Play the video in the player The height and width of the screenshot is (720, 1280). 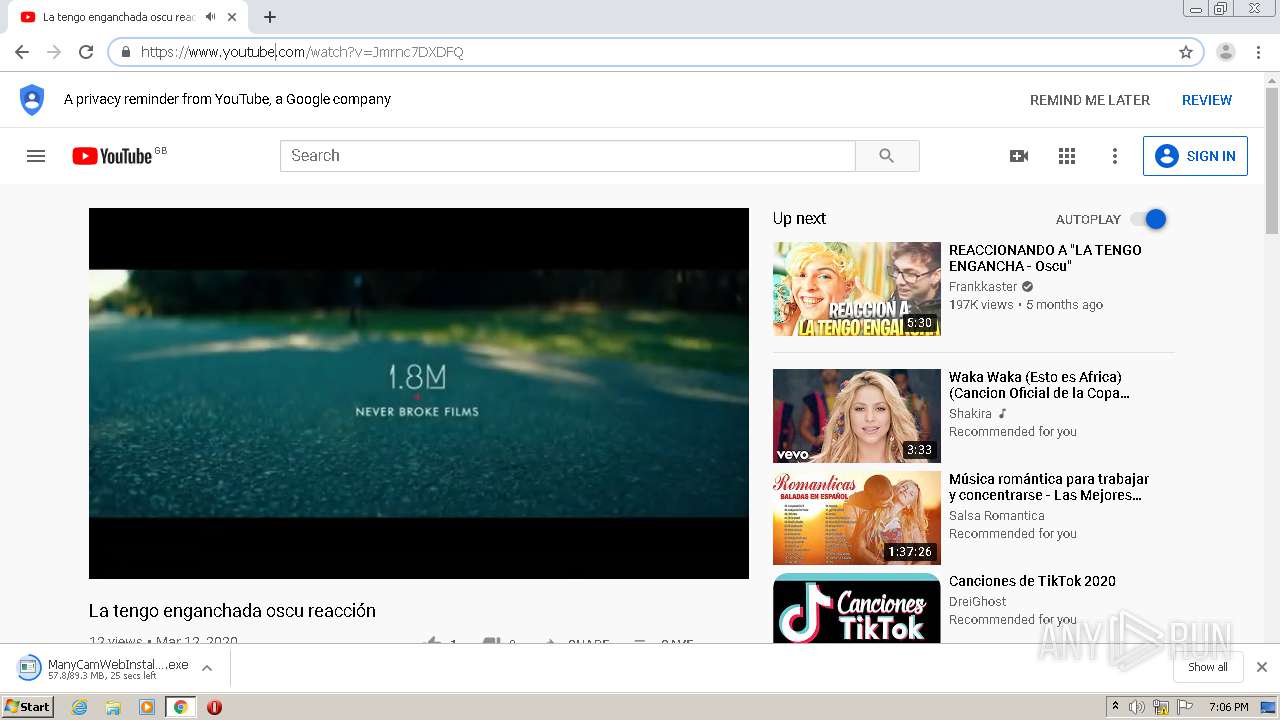(x=419, y=393)
